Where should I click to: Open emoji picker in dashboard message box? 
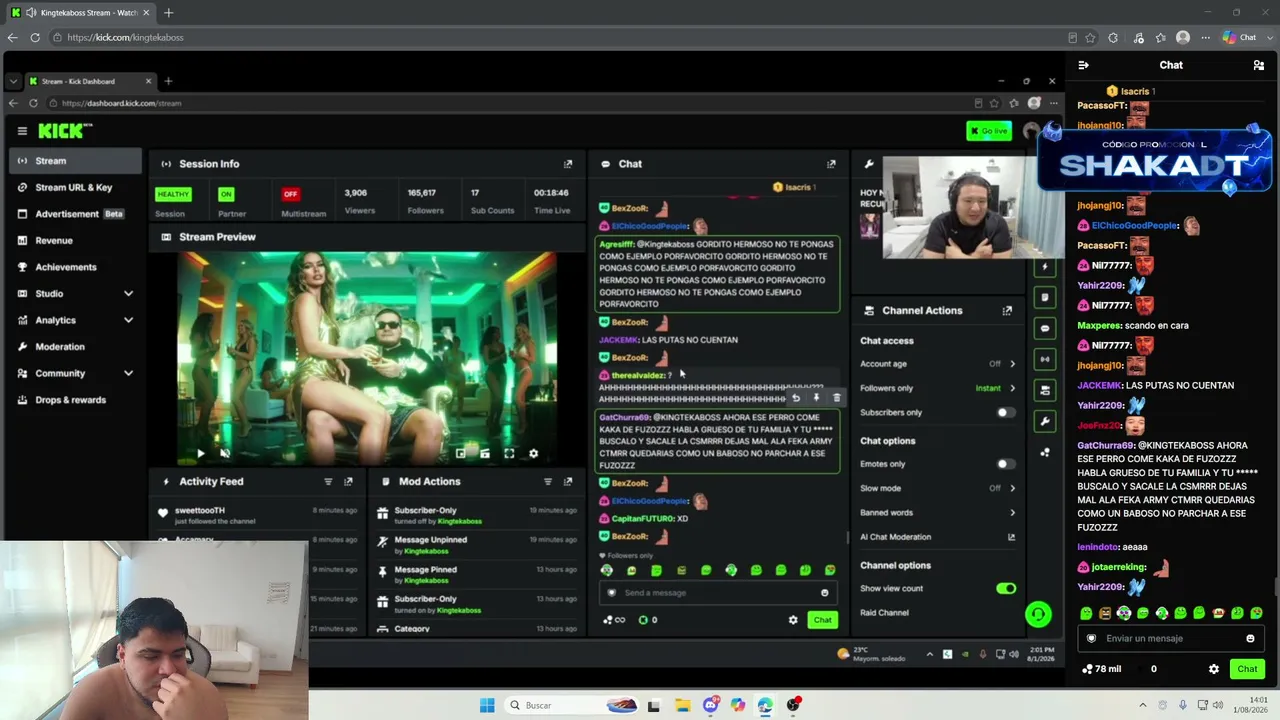pyautogui.click(x=825, y=593)
